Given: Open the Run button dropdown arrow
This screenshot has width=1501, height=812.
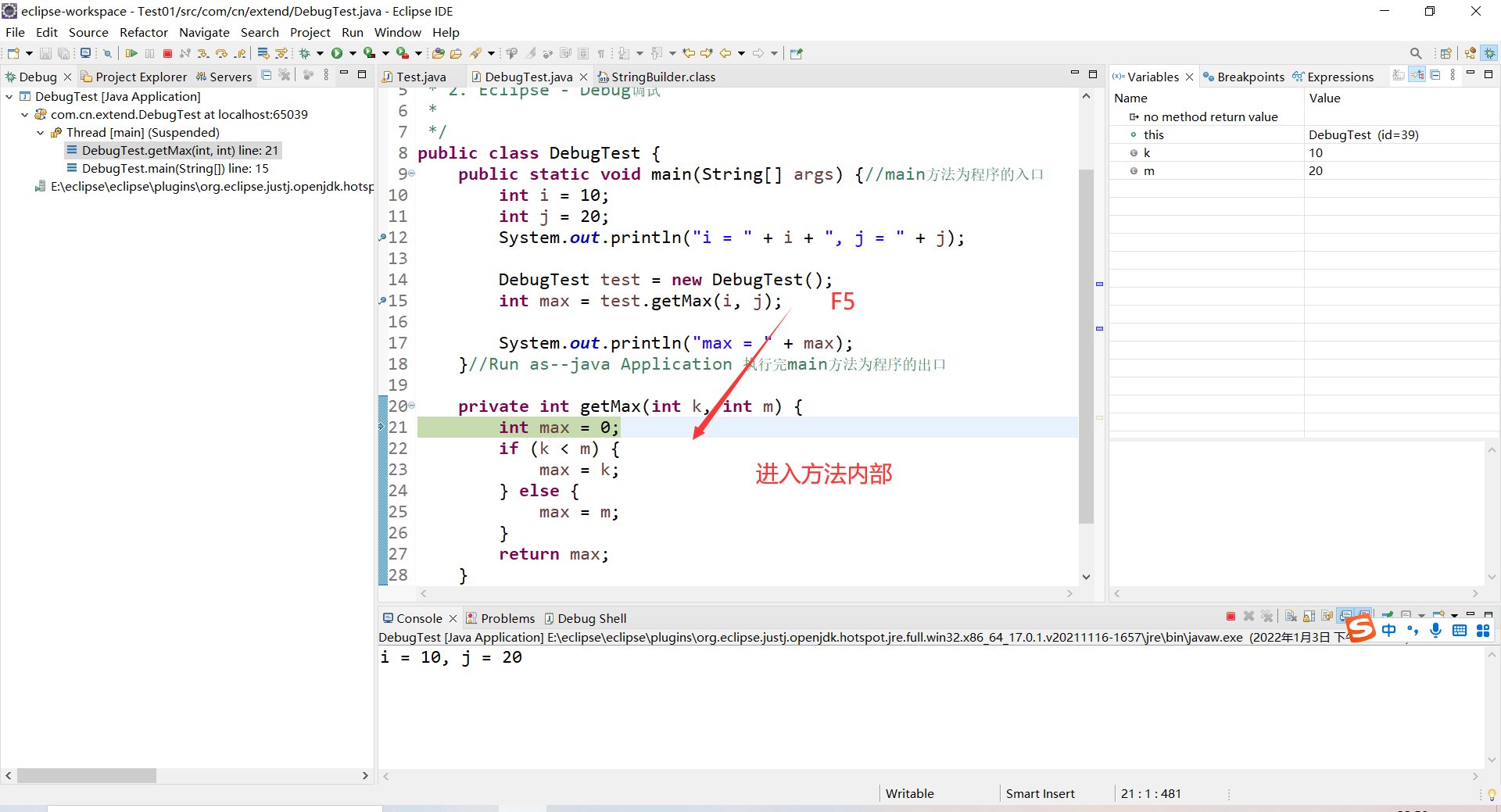Looking at the screenshot, I should tap(352, 52).
